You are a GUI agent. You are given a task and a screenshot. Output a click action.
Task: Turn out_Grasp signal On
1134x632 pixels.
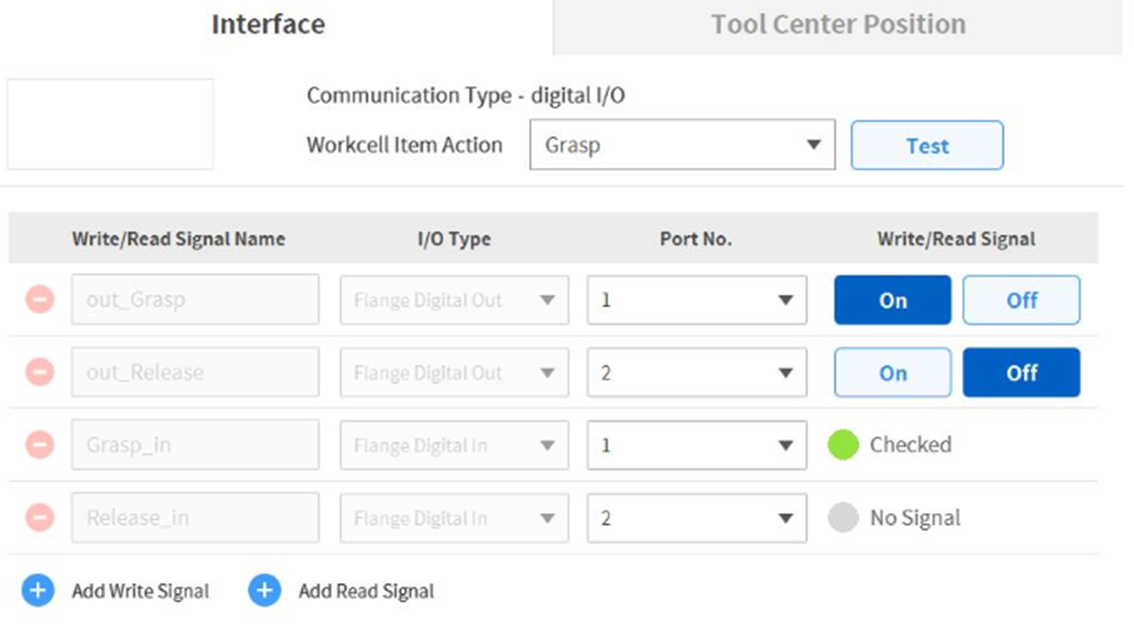892,300
